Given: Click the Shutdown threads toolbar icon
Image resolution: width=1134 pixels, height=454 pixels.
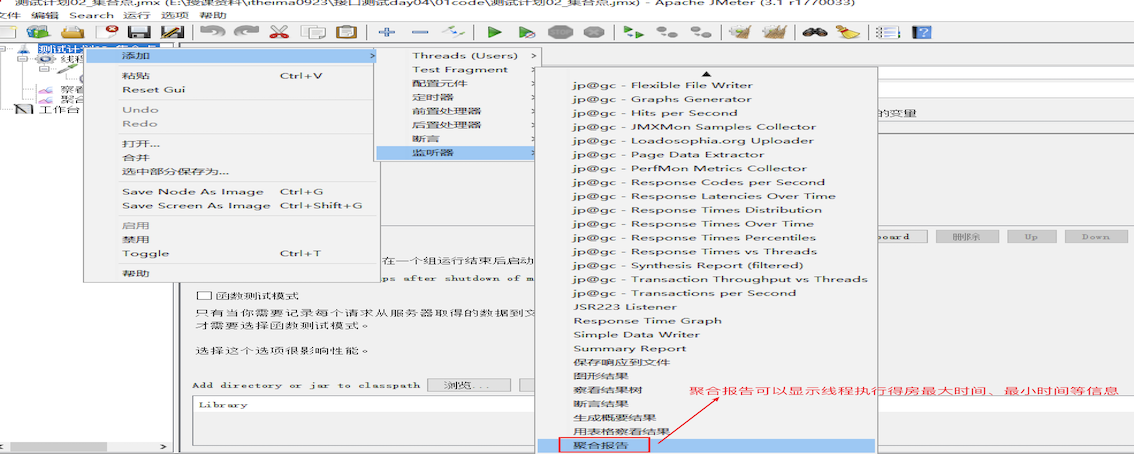Looking at the screenshot, I should (x=594, y=32).
